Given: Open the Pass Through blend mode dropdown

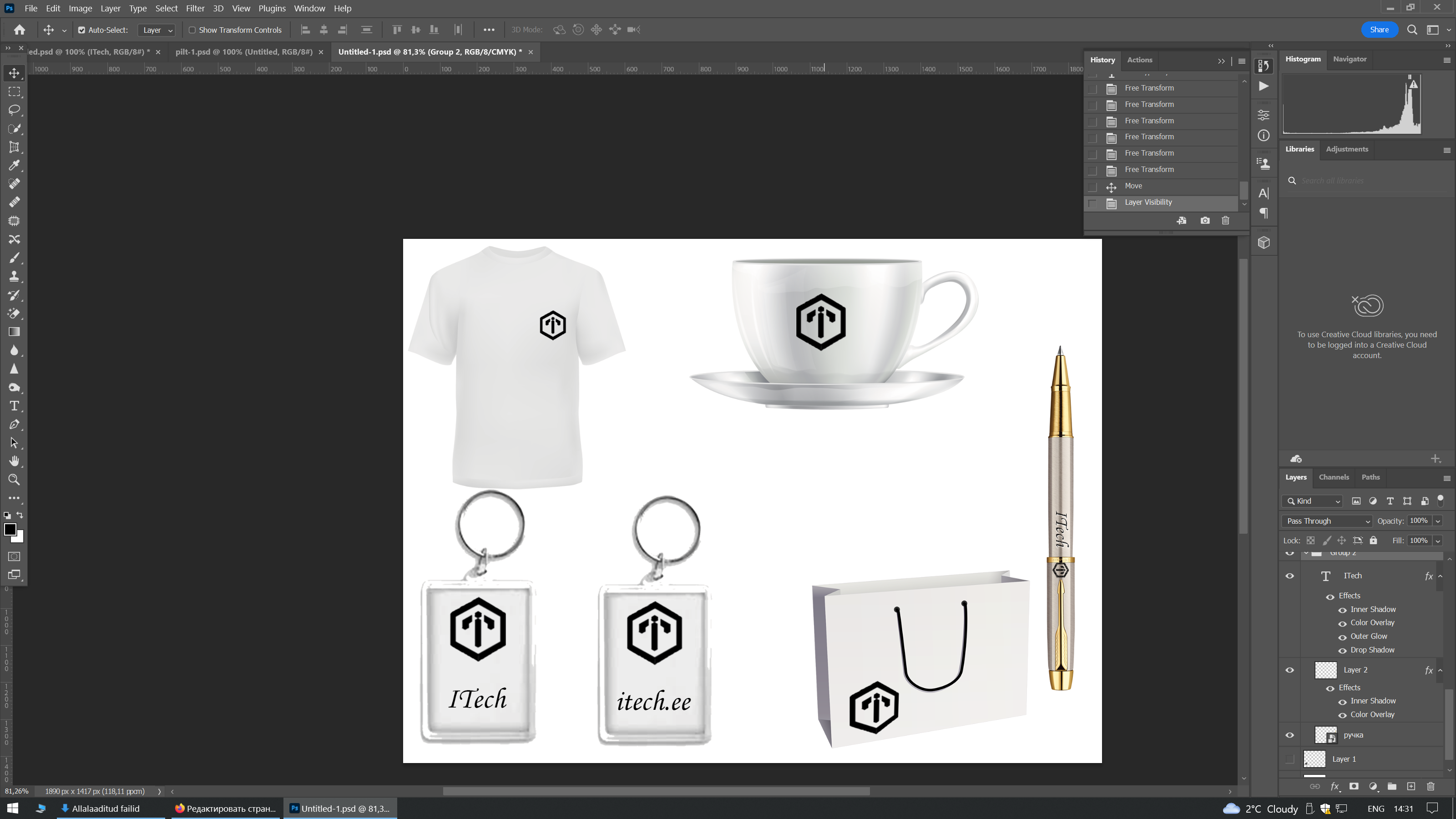Looking at the screenshot, I should [1327, 521].
